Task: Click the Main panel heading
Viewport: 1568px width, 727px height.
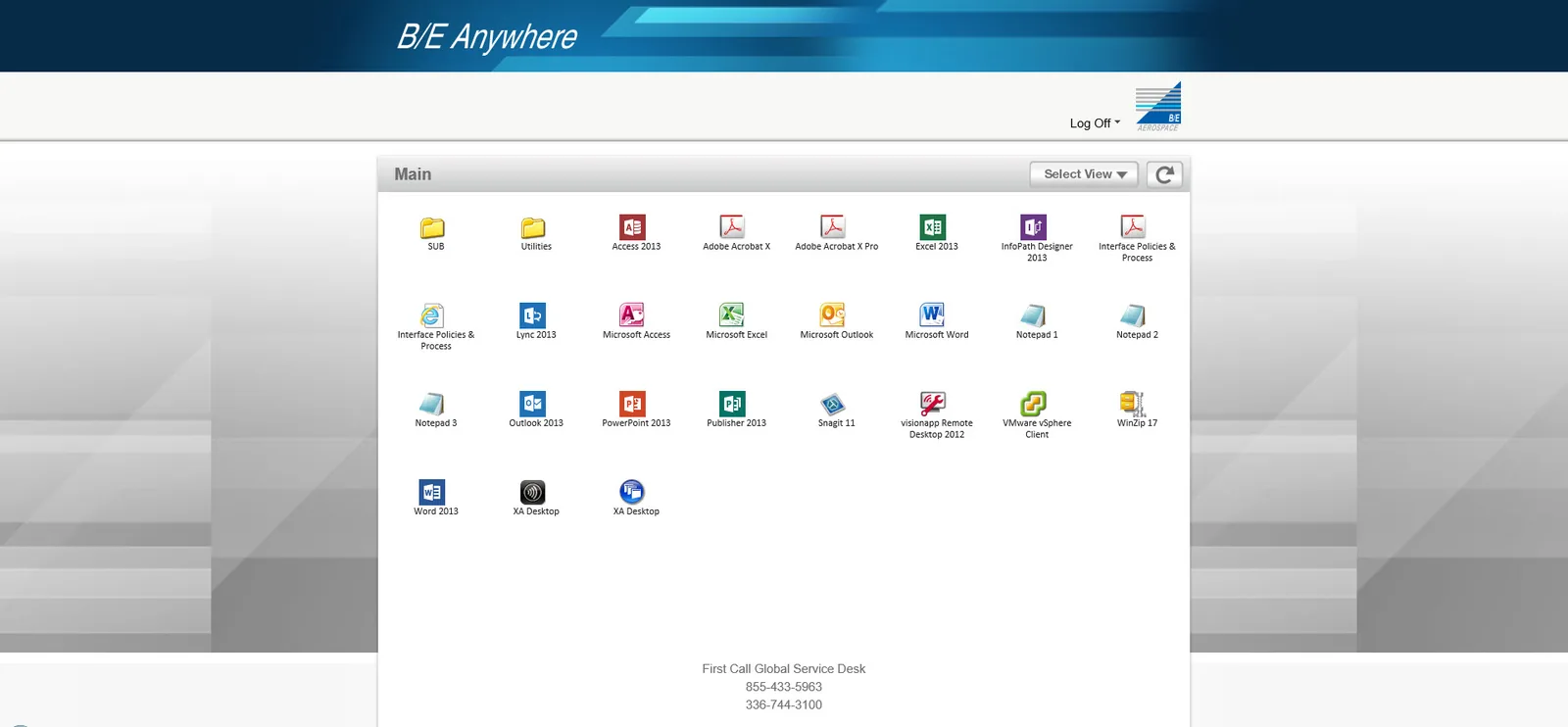Action: (x=413, y=174)
